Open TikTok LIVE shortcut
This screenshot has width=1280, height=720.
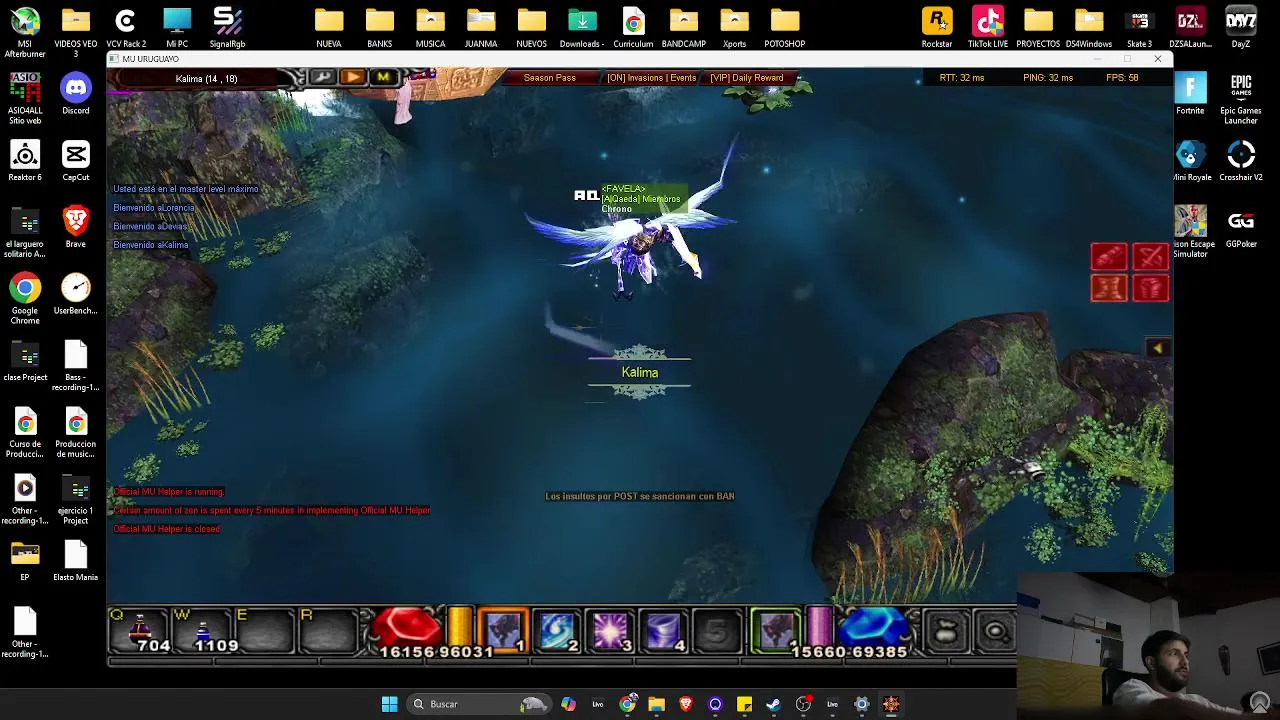click(x=988, y=28)
